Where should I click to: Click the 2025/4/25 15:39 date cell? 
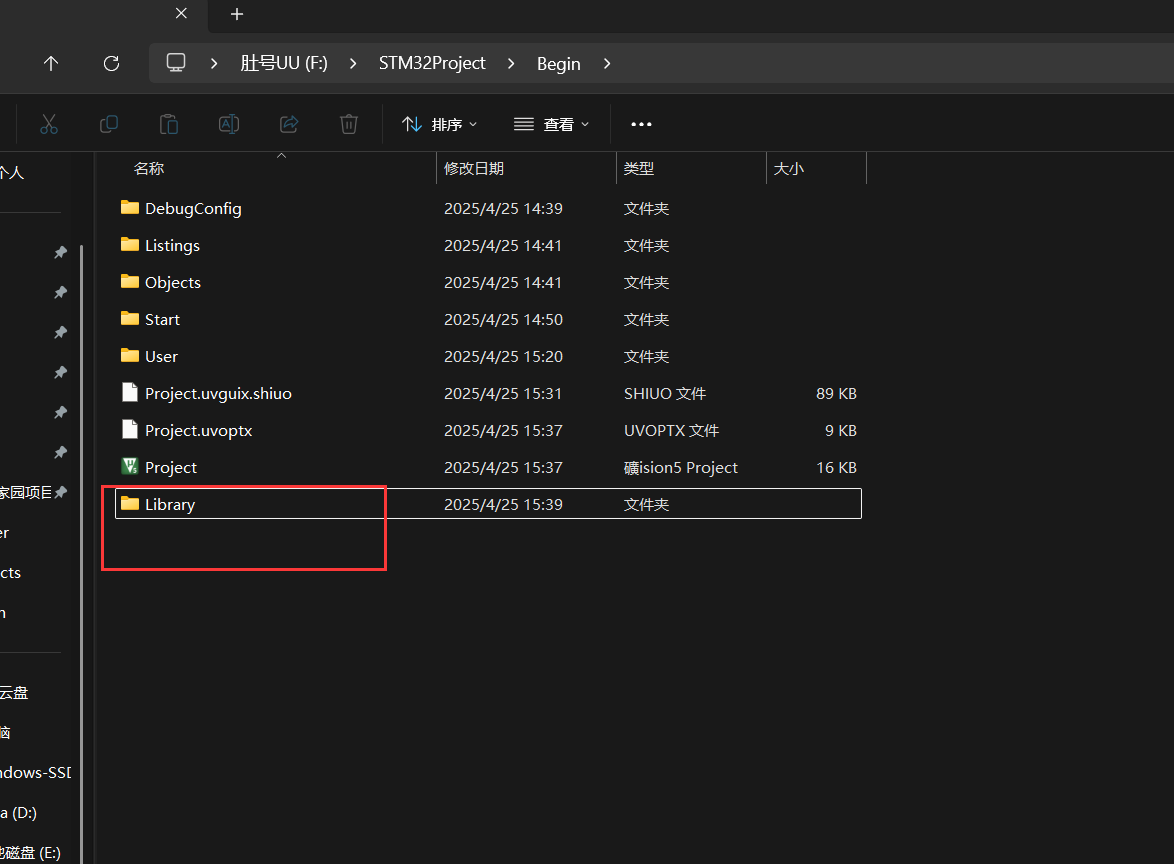503,505
